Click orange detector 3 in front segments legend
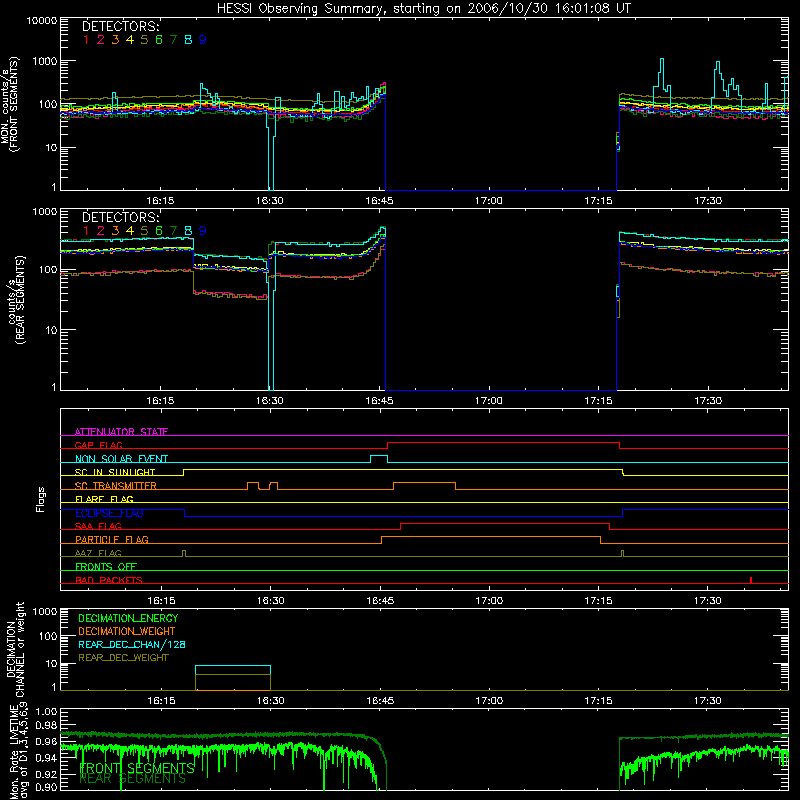This screenshot has width=800, height=800. 115,40
